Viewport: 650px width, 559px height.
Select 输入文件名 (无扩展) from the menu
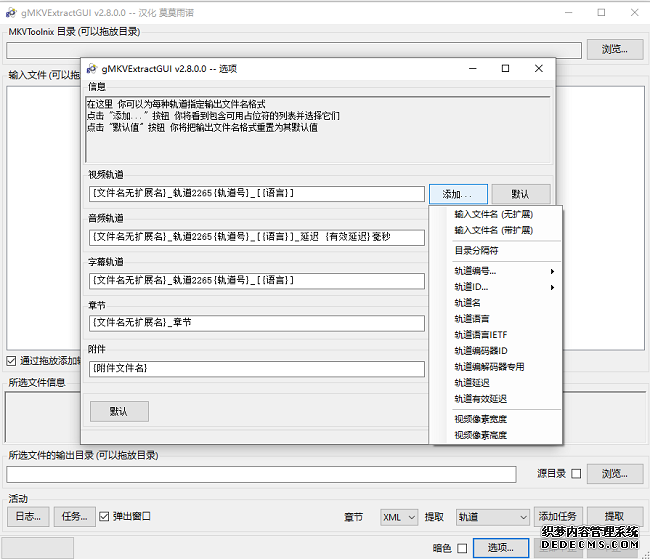[x=493, y=214]
